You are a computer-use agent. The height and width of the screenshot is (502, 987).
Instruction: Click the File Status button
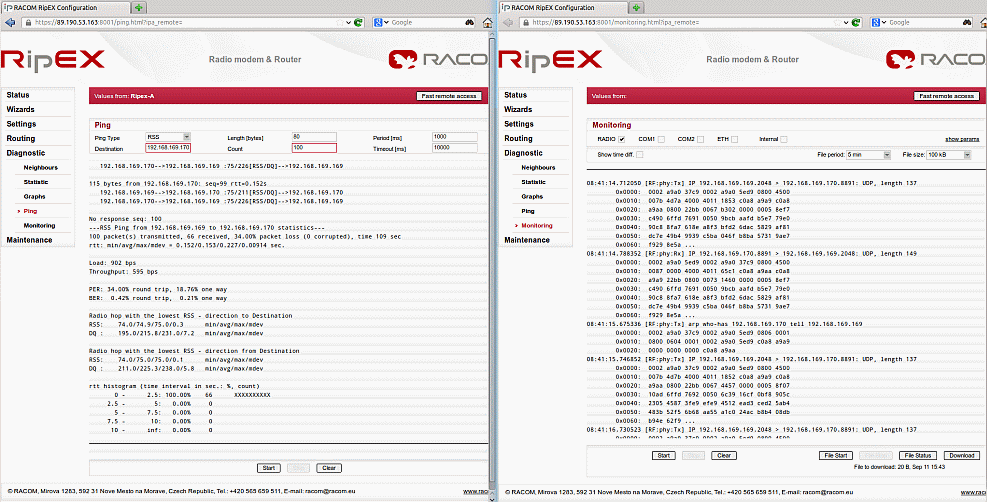918,455
